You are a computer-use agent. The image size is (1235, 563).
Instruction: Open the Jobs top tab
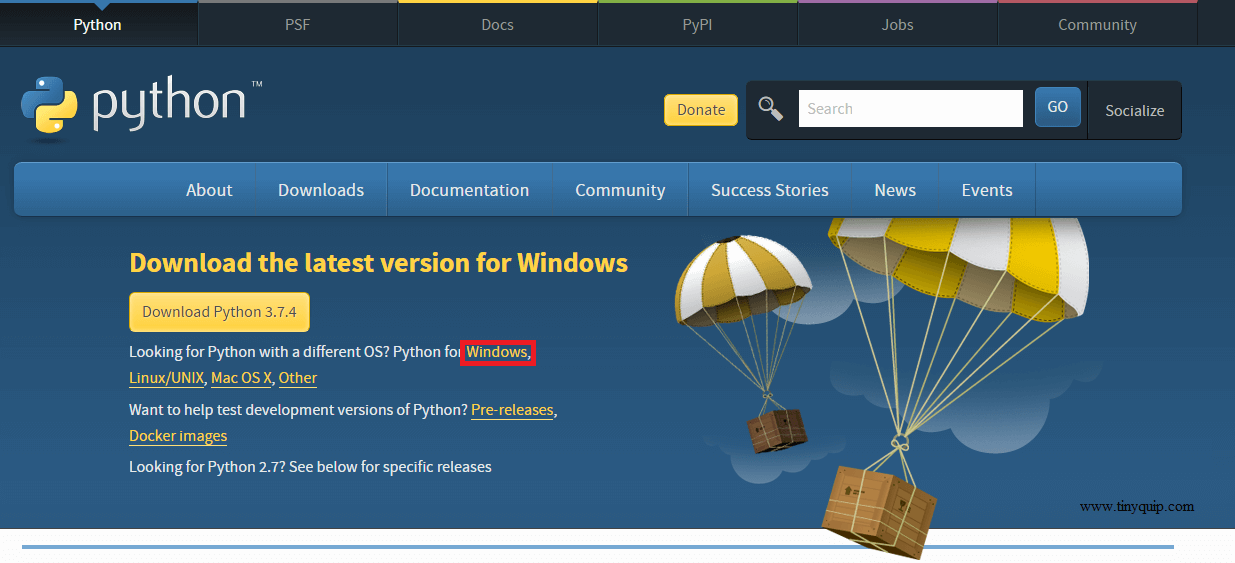(898, 24)
